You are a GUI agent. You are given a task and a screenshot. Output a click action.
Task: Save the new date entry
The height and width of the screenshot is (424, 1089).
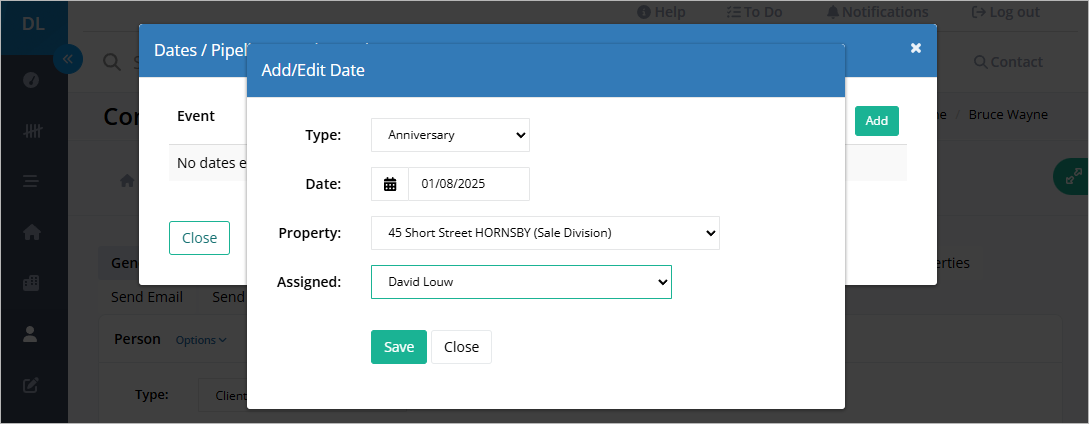coord(399,347)
